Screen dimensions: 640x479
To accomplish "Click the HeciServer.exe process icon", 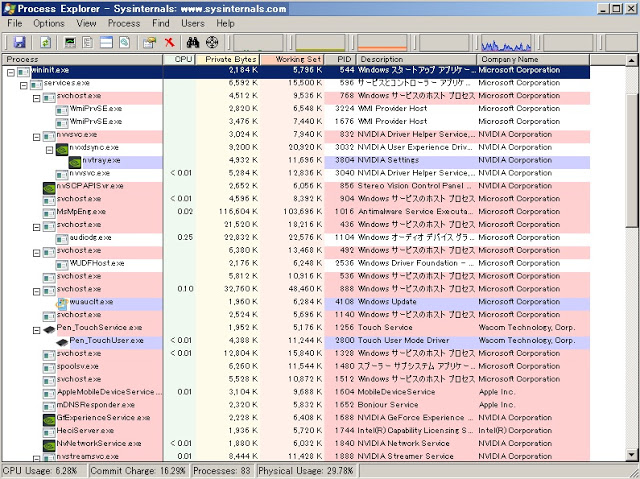I will pos(49,432).
